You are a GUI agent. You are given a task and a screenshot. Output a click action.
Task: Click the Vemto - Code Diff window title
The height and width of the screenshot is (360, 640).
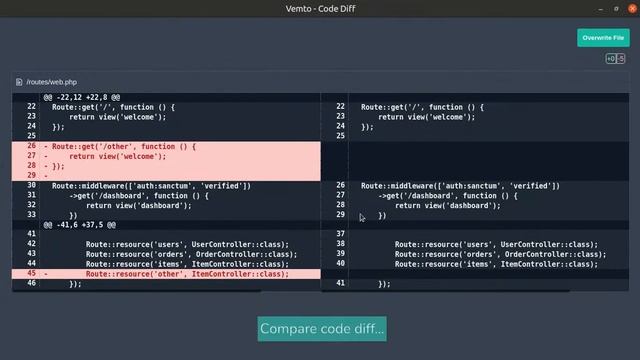[320, 9]
